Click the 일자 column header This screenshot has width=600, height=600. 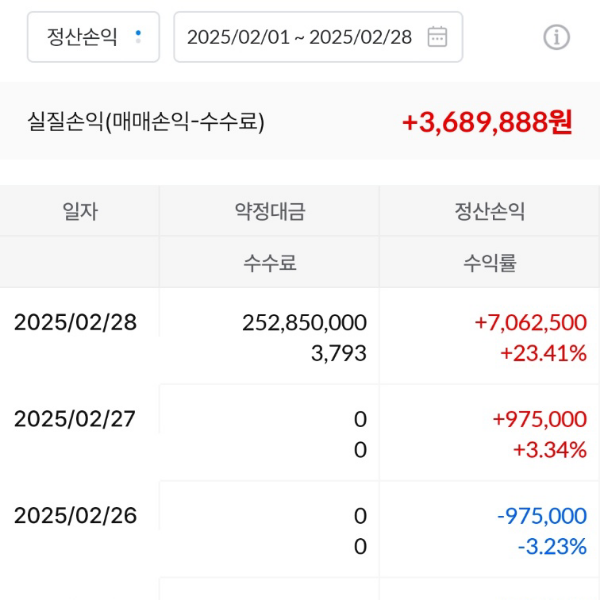[x=80, y=211]
